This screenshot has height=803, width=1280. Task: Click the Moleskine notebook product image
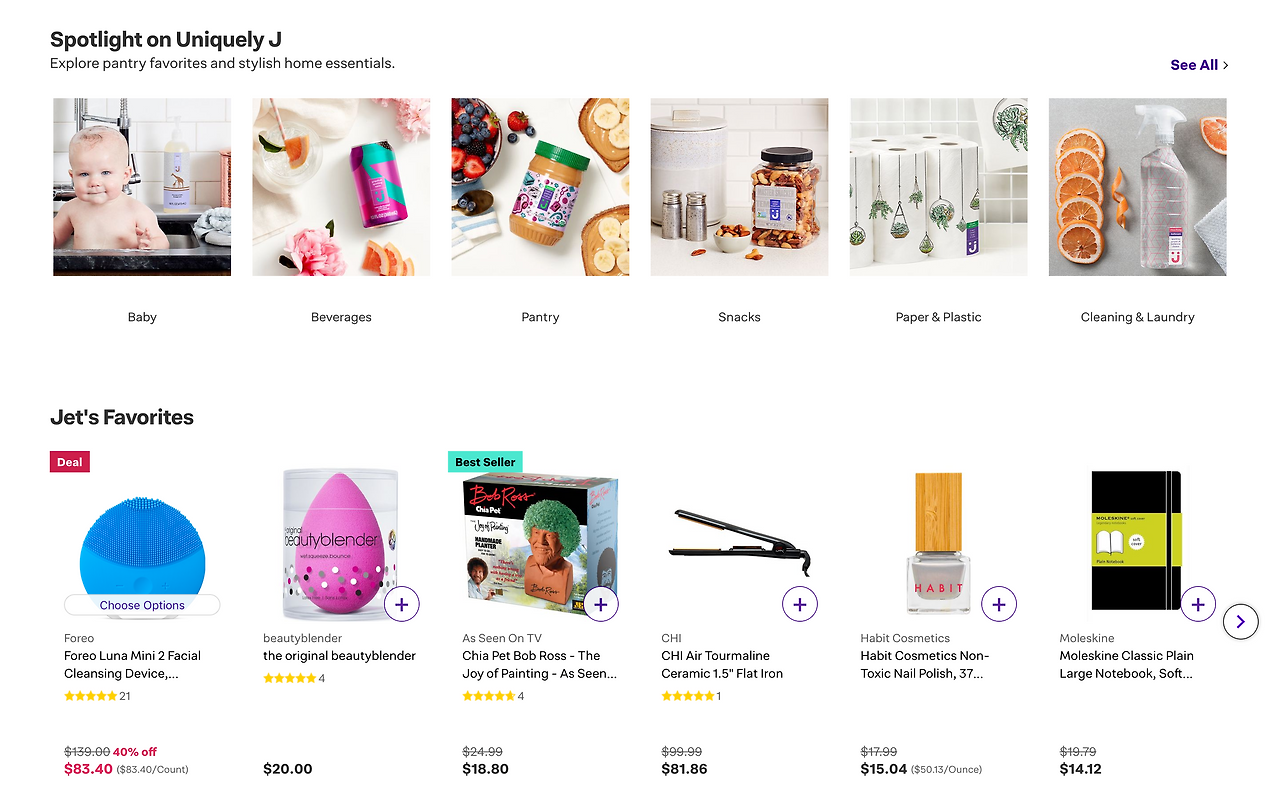pos(1136,540)
